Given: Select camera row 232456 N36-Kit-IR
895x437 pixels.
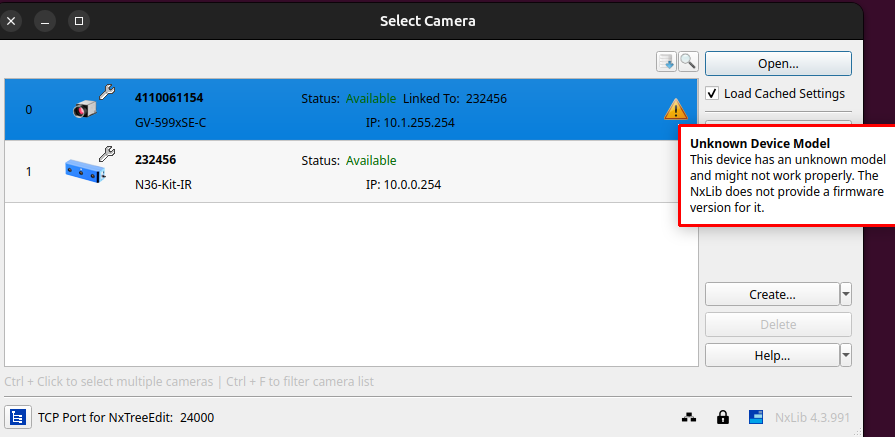Looking at the screenshot, I should click(x=350, y=171).
